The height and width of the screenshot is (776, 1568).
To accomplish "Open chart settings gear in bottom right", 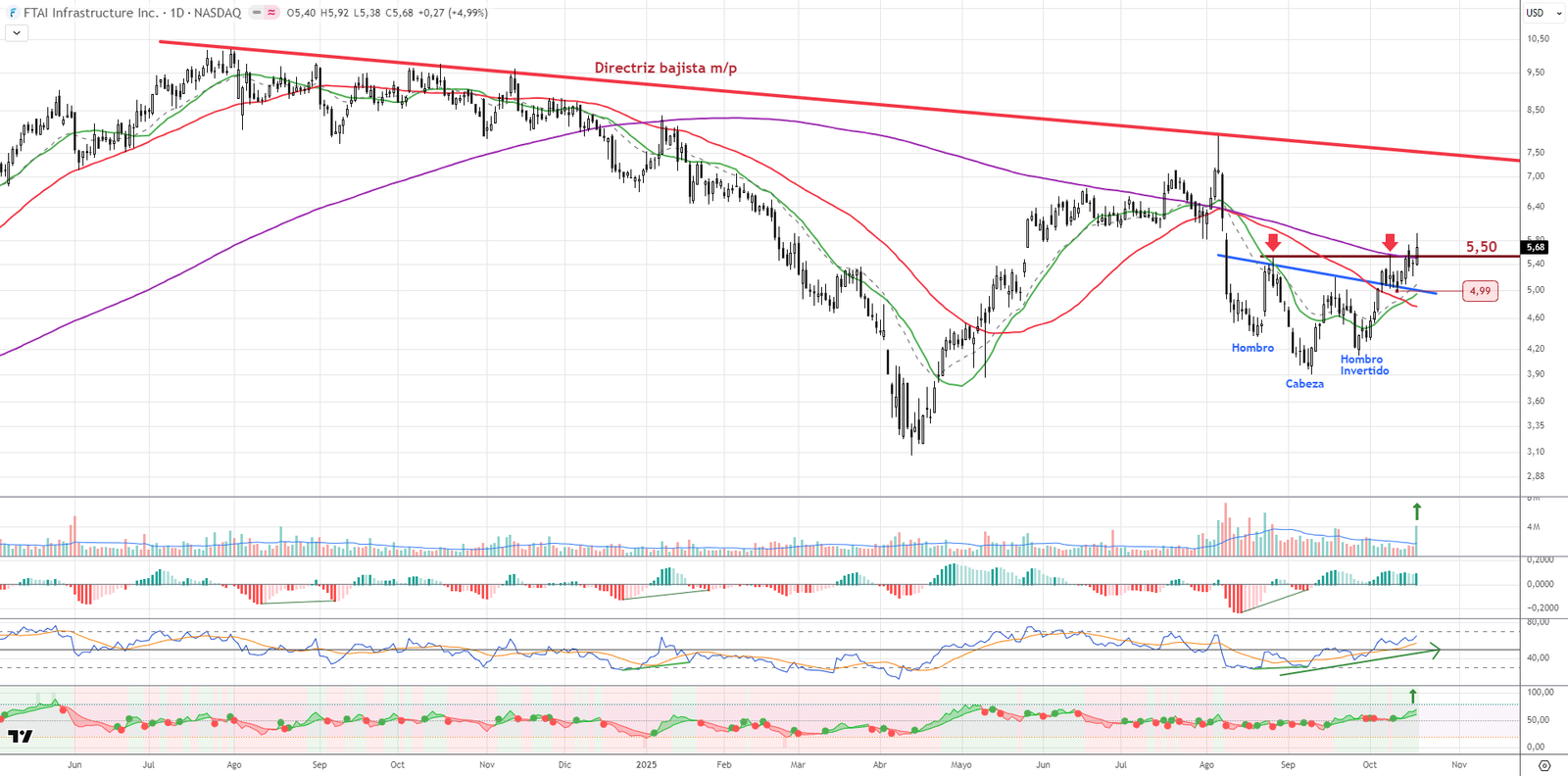I will click(x=1544, y=765).
